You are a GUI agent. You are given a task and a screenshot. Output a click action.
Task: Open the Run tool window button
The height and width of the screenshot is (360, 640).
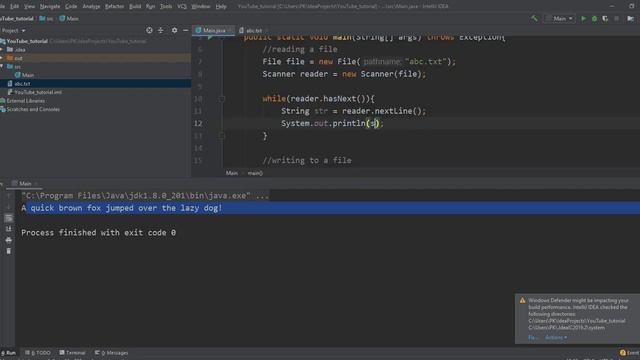pyautogui.click(x=8, y=353)
